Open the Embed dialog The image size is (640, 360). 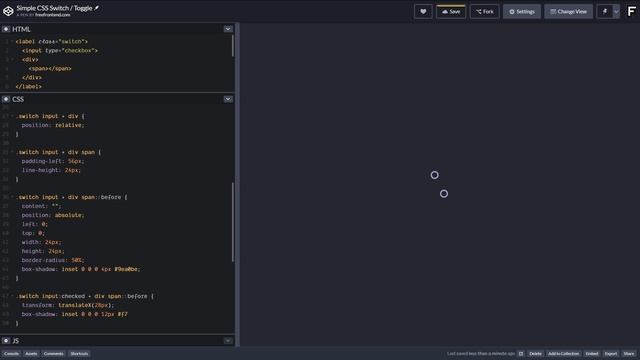[x=591, y=353]
